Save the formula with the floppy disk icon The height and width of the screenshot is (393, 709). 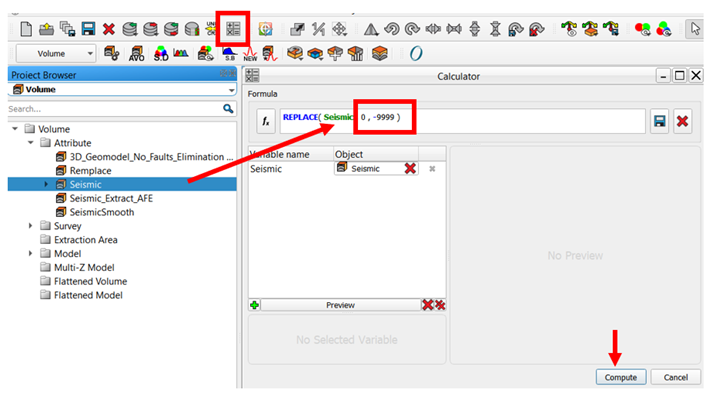point(660,121)
